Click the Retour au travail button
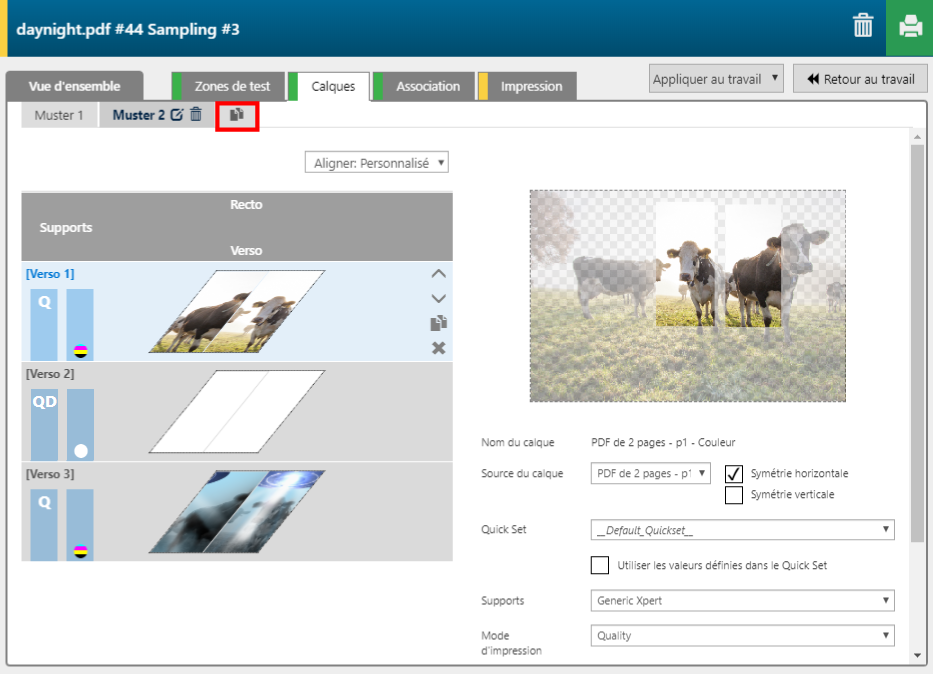Image resolution: width=933 pixels, height=674 pixels. tap(860, 79)
